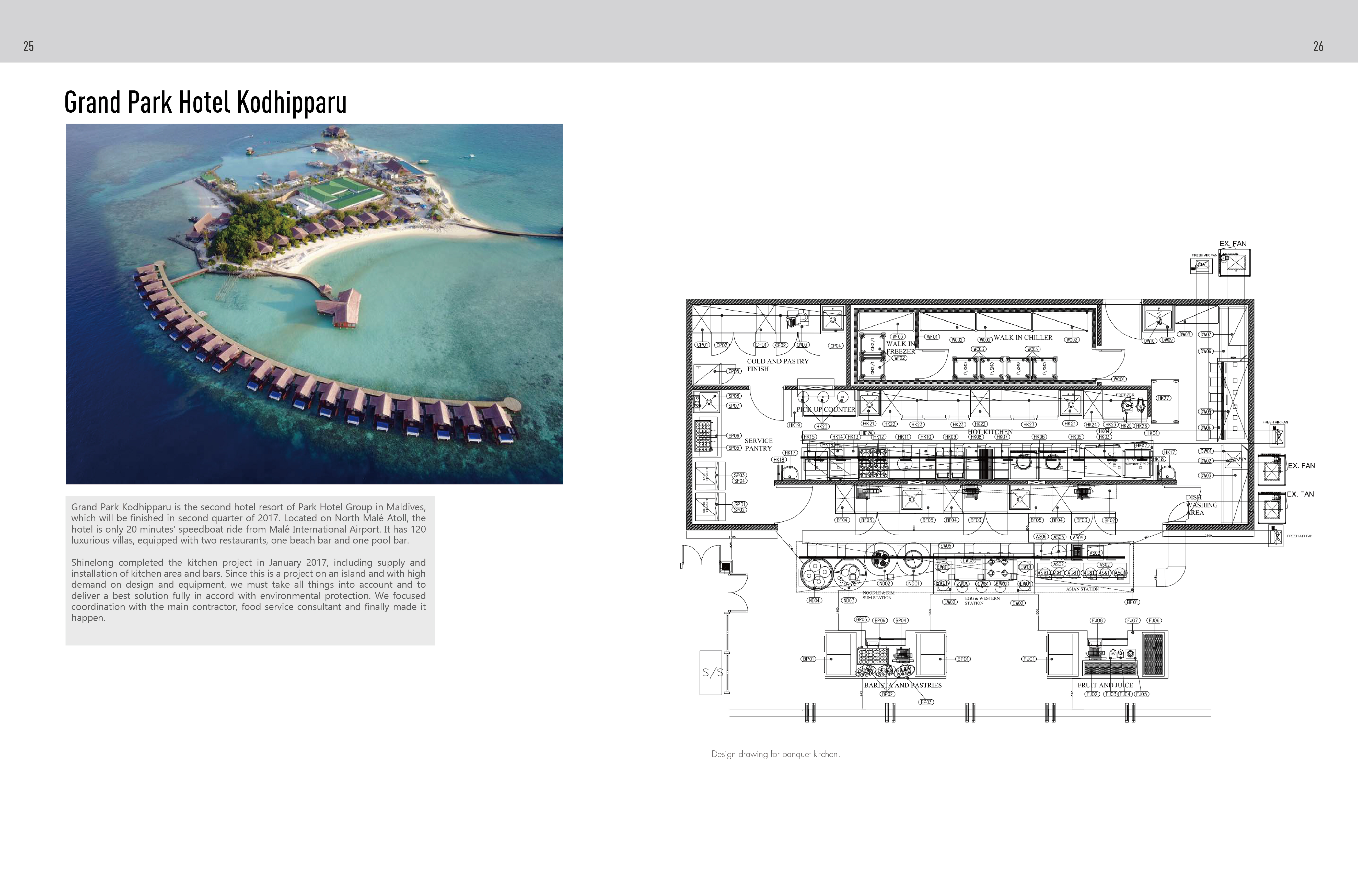Click the DW06 equipment tag
This screenshot has height=896, width=1358.
1206,351
